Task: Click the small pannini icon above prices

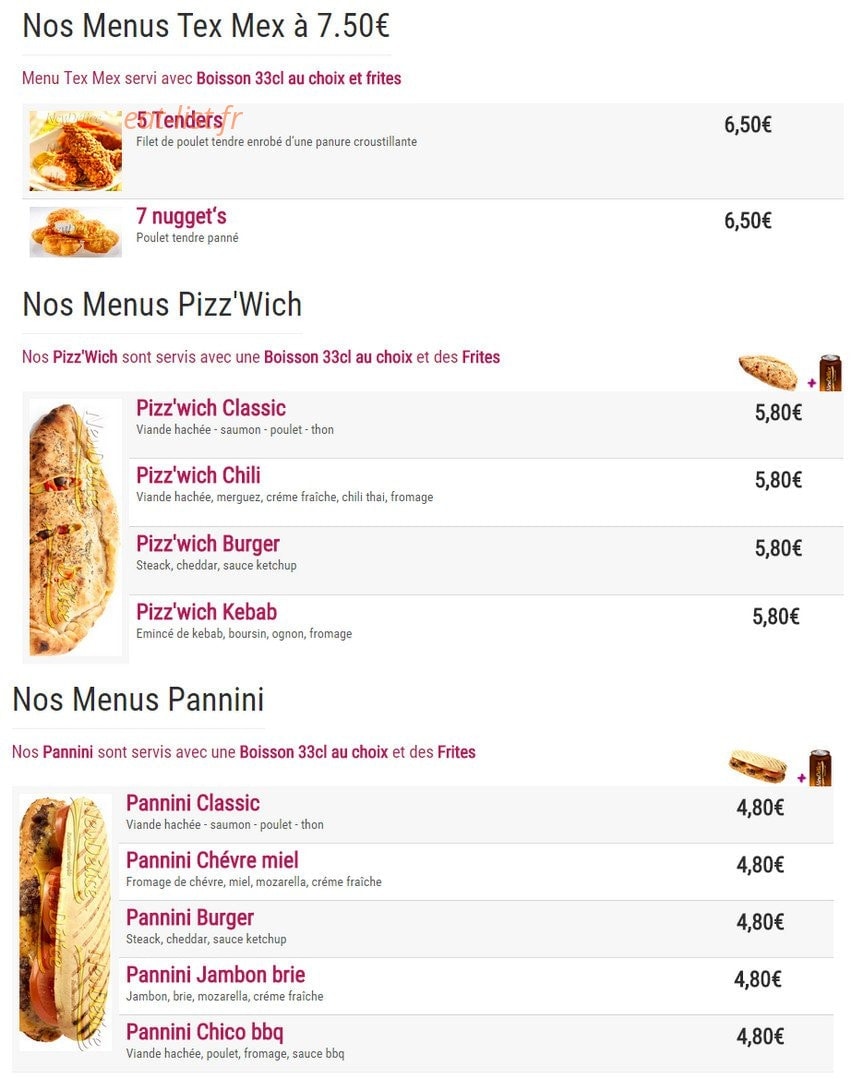Action: tap(757, 766)
